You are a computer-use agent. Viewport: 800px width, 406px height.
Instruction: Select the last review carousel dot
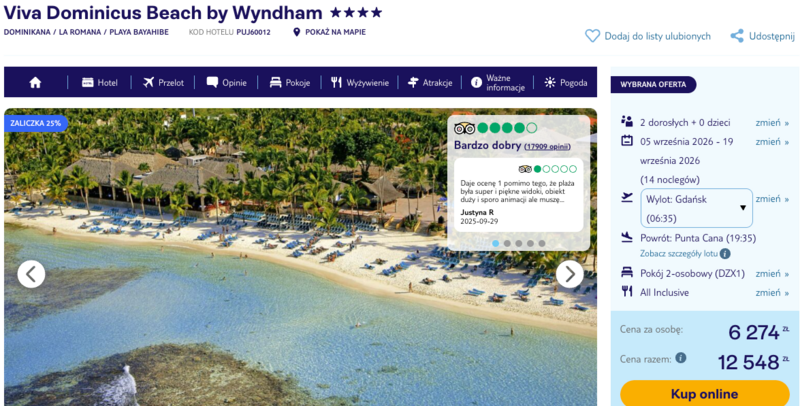click(x=541, y=243)
